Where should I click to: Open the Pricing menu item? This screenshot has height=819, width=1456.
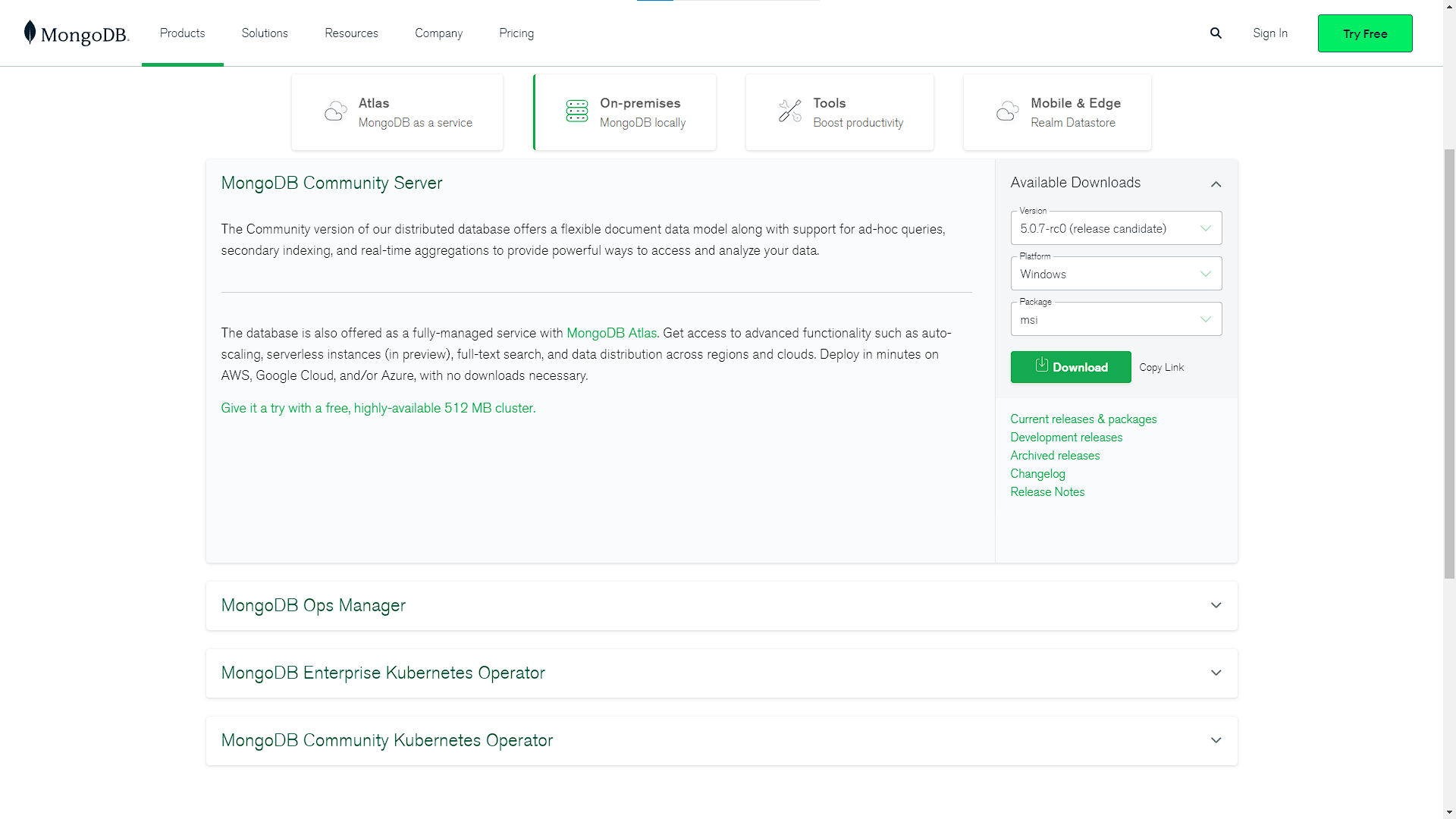(516, 33)
